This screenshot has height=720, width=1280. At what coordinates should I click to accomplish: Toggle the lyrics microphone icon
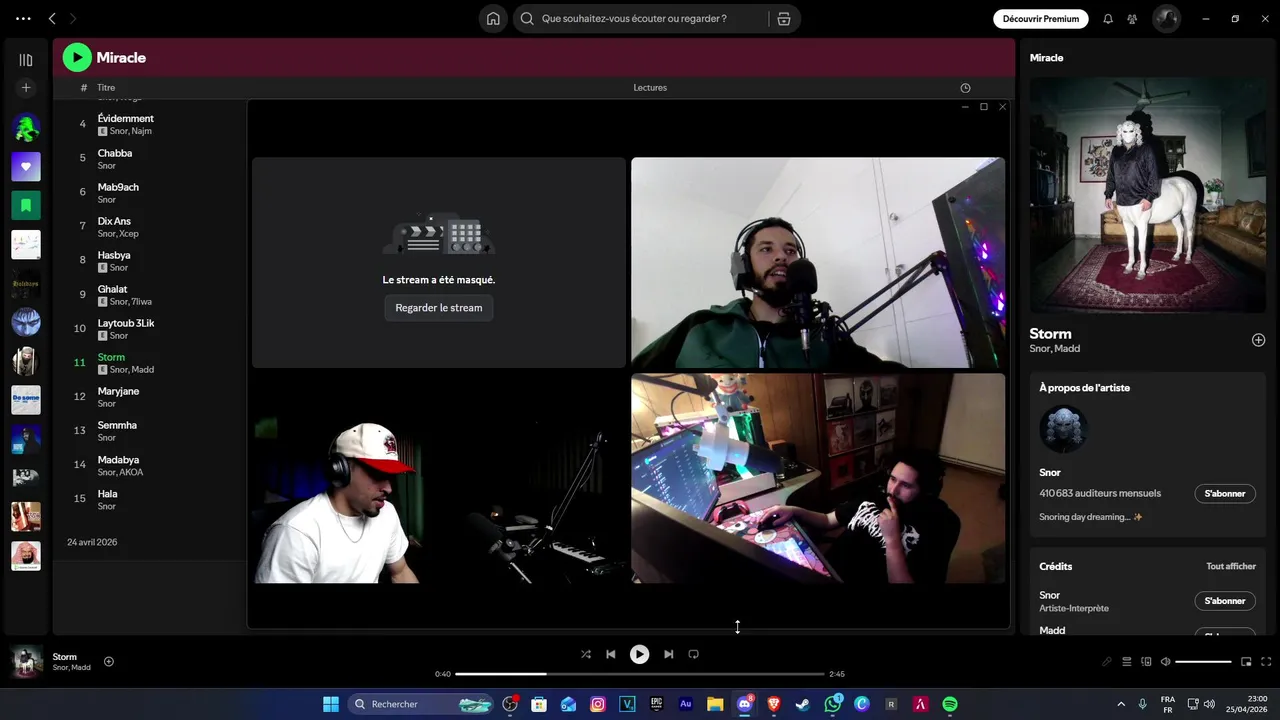[x=1107, y=661]
